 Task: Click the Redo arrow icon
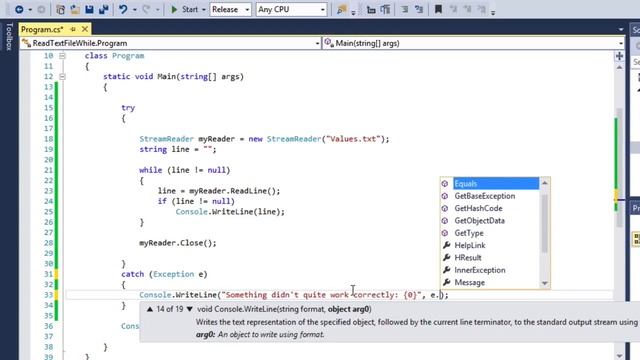(x=146, y=9)
